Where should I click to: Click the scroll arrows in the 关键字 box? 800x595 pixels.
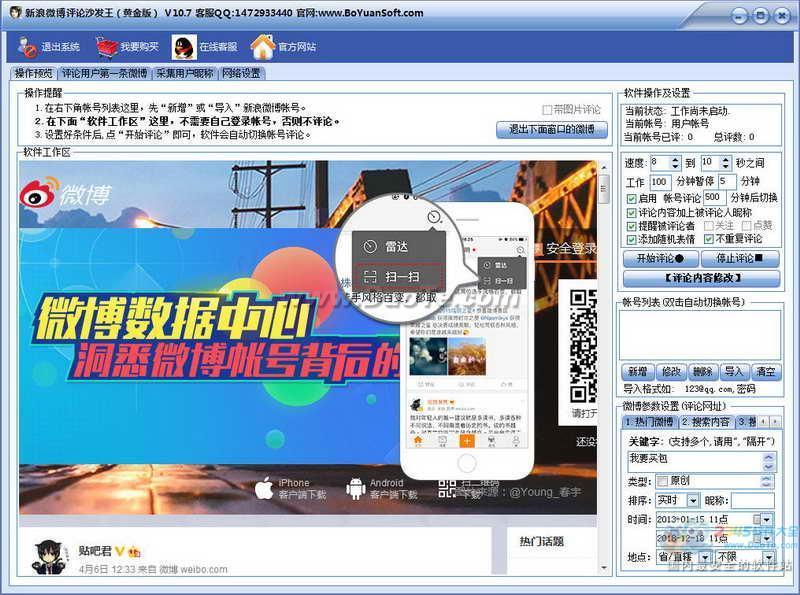(768, 461)
